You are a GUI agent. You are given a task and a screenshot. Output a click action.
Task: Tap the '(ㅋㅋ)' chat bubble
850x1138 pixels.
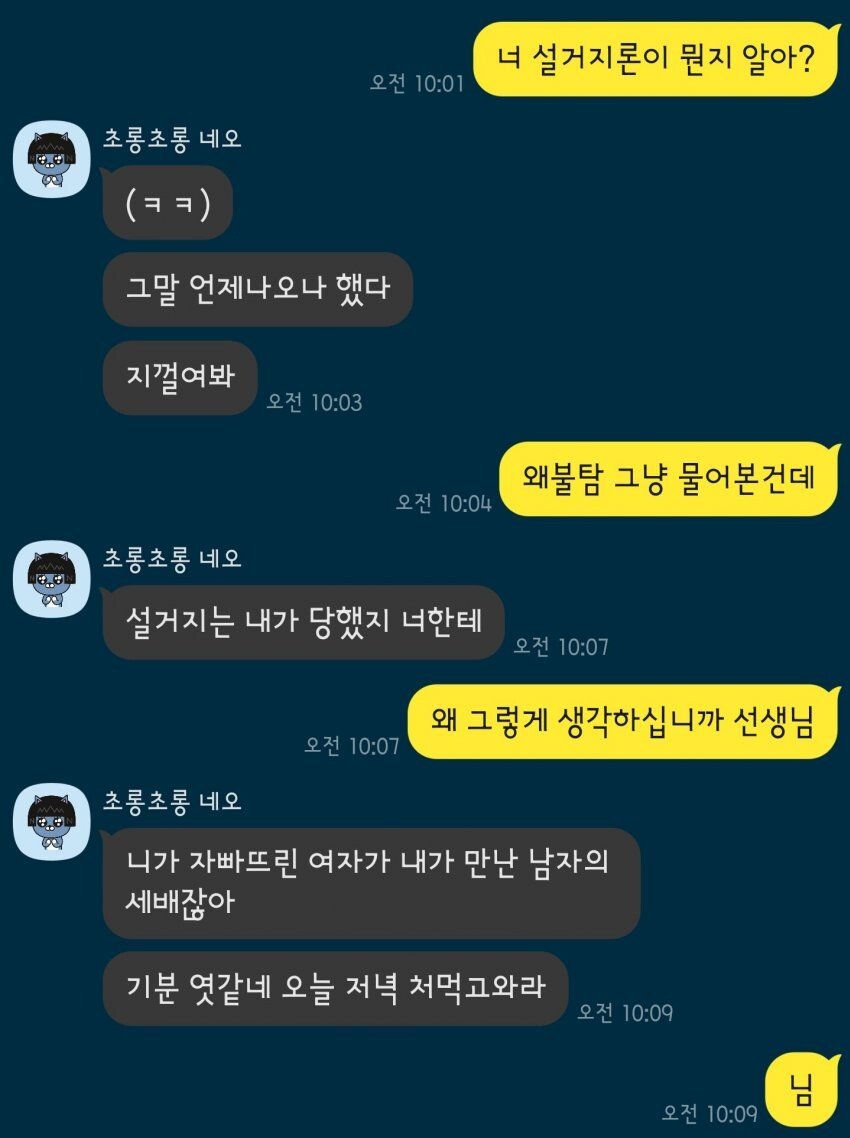[168, 202]
